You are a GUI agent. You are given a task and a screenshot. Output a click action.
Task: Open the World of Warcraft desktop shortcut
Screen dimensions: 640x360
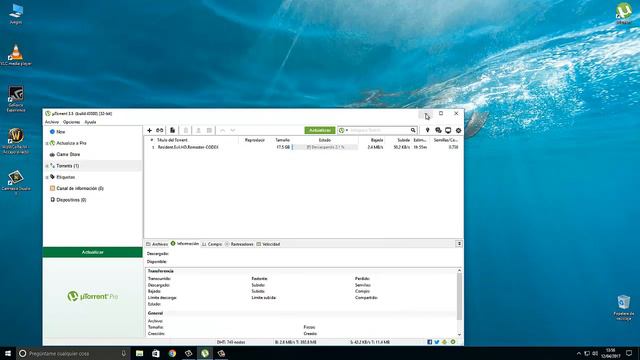click(16, 141)
